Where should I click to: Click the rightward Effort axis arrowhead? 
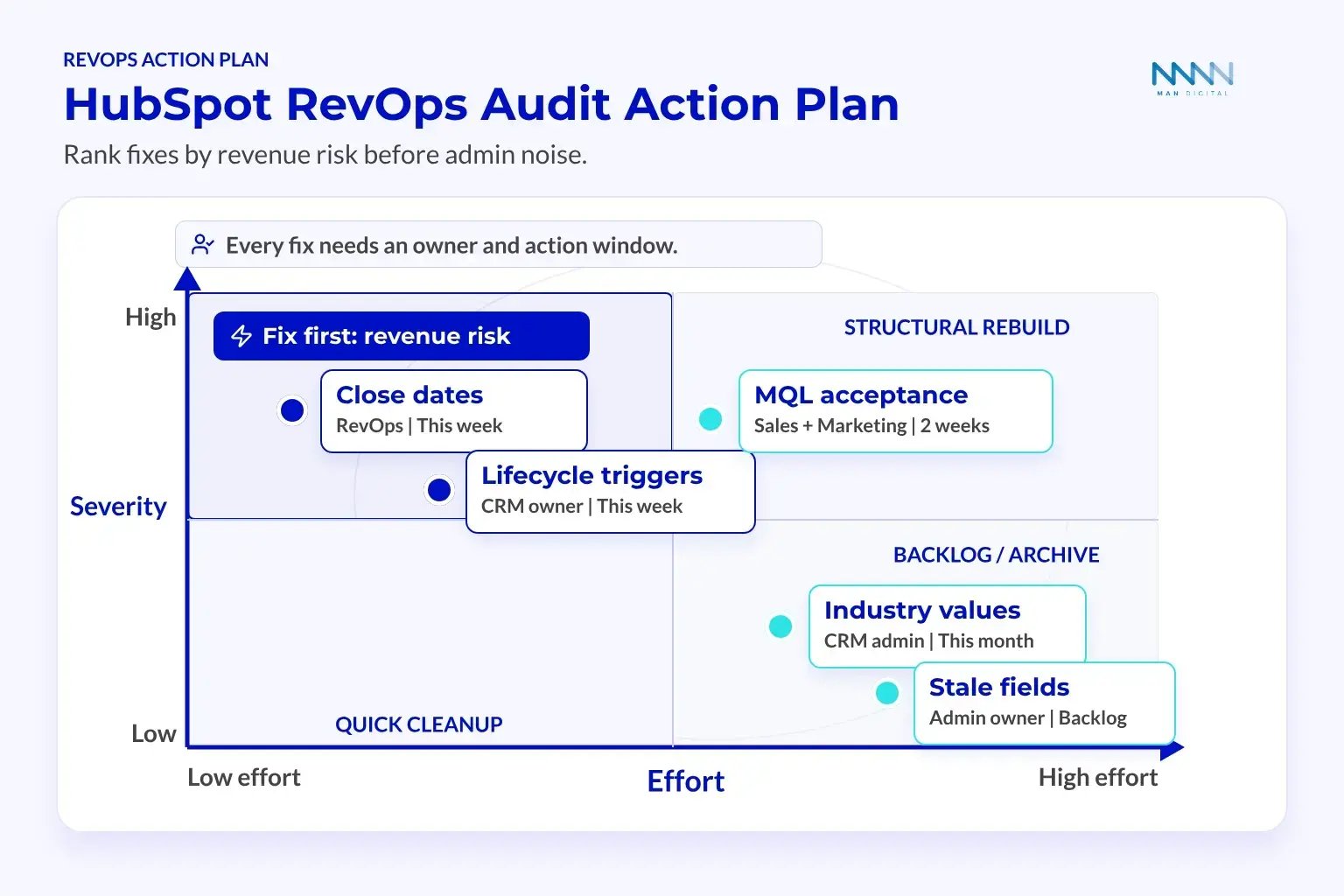coord(1172,747)
